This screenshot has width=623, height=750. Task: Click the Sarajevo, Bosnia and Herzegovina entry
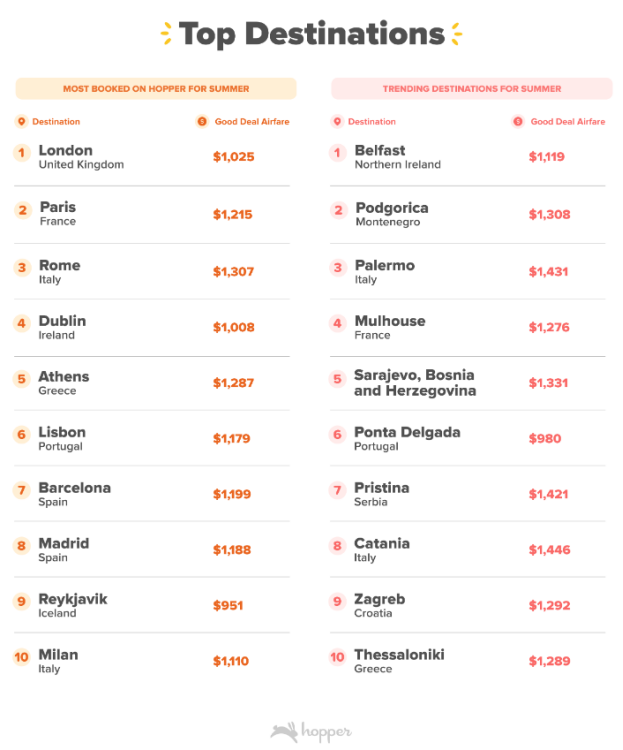tap(415, 383)
